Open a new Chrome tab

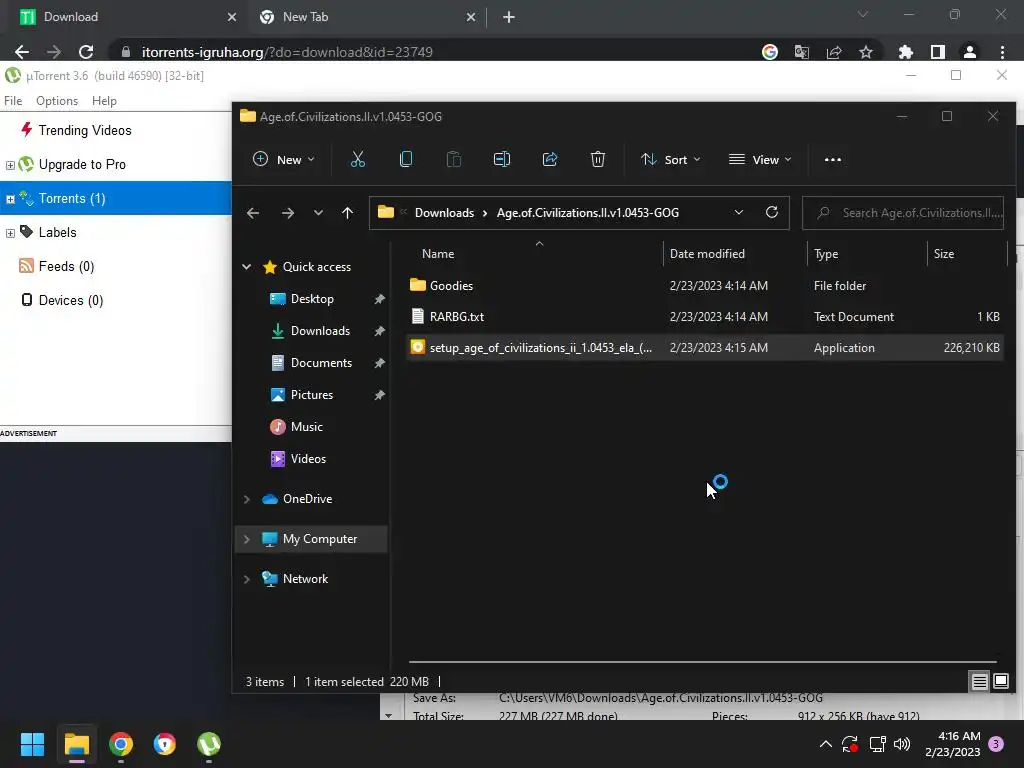[509, 17]
